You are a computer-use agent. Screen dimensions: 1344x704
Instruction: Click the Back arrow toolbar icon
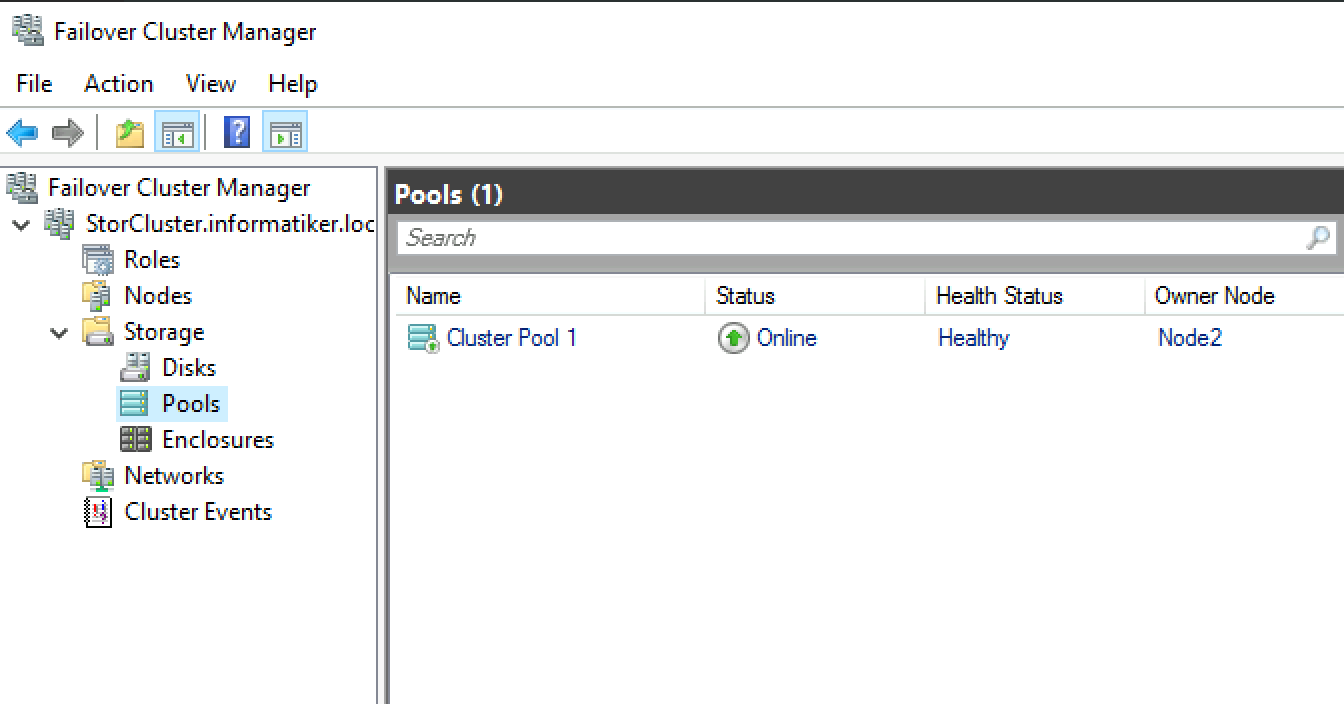22,132
